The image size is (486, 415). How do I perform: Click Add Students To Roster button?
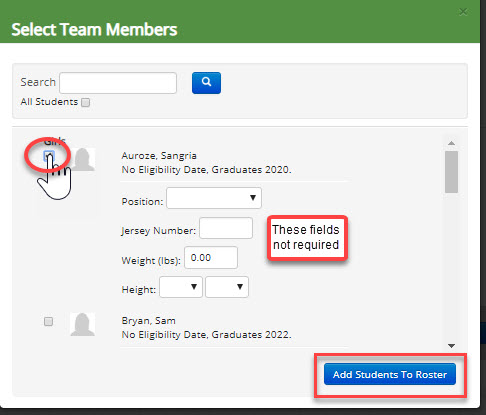click(x=390, y=374)
